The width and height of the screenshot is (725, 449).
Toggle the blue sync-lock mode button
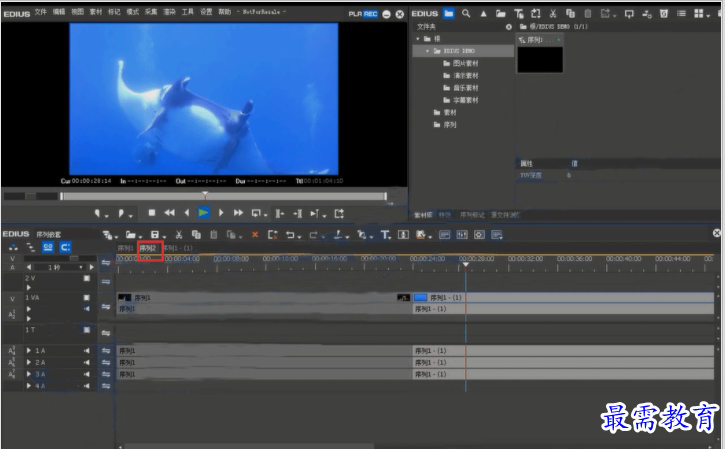point(48,247)
